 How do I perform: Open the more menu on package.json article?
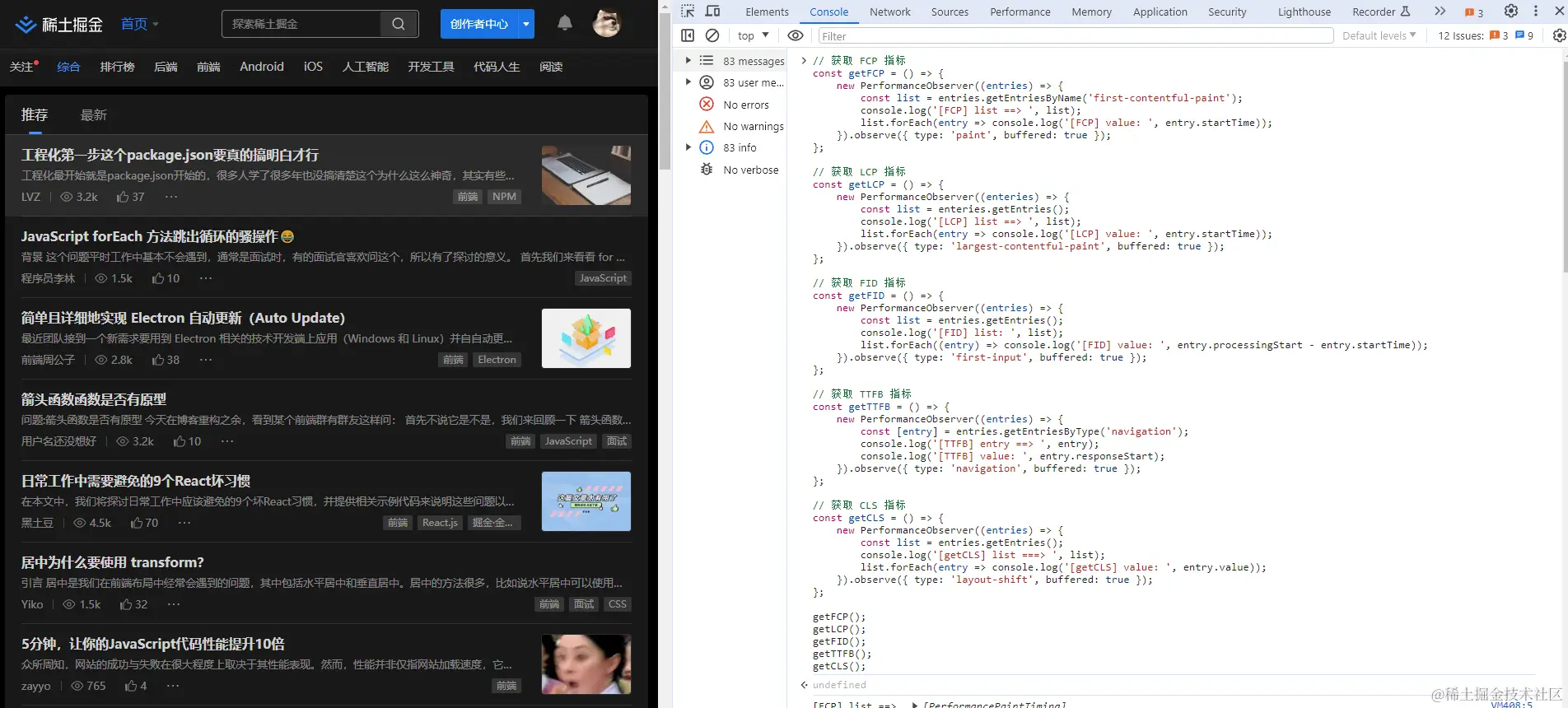click(x=171, y=197)
